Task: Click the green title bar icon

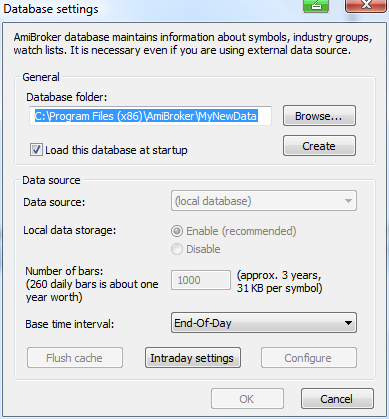Action: click(316, 5)
